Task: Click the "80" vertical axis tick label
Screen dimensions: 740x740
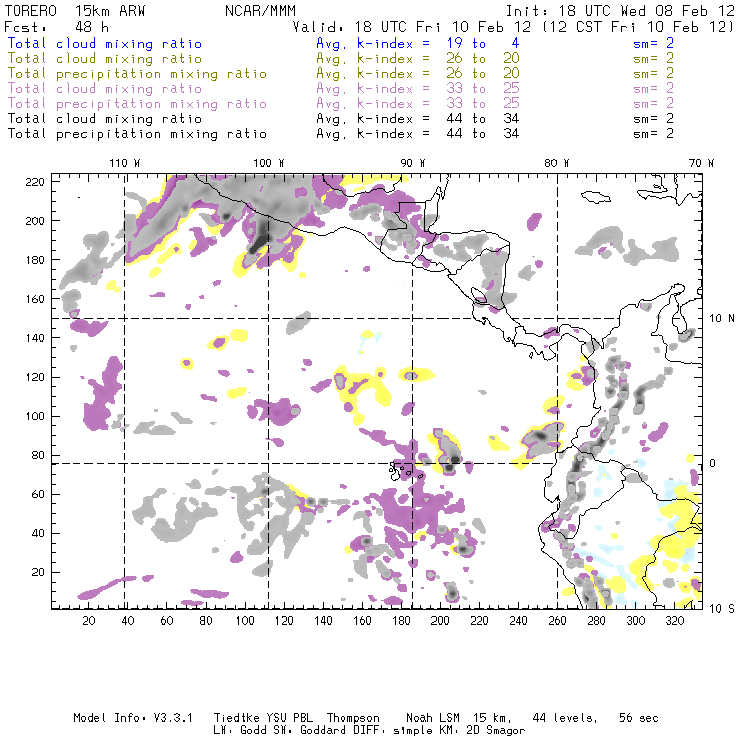Action: (38, 455)
